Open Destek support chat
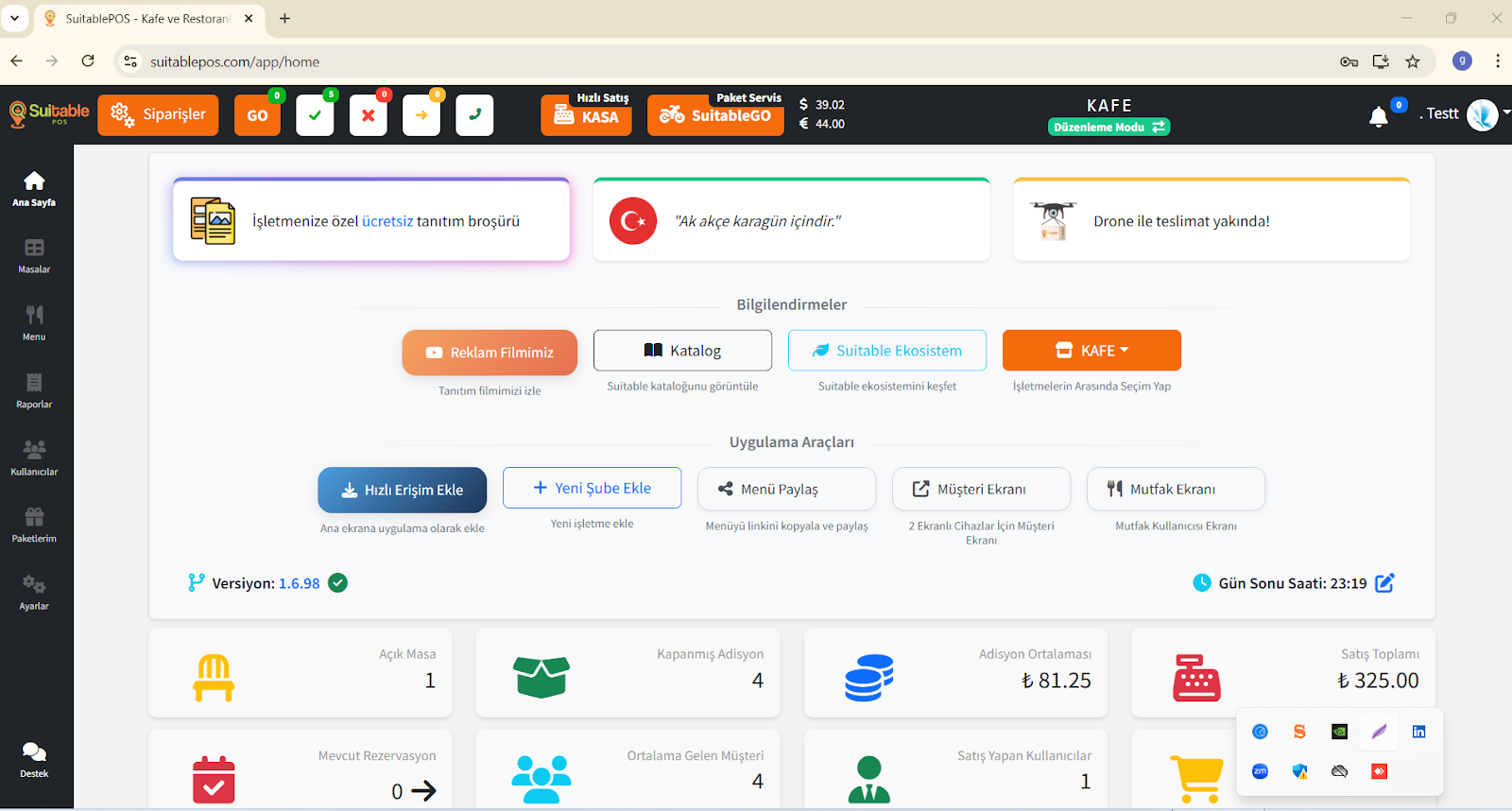This screenshot has height=811, width=1512. [x=34, y=760]
